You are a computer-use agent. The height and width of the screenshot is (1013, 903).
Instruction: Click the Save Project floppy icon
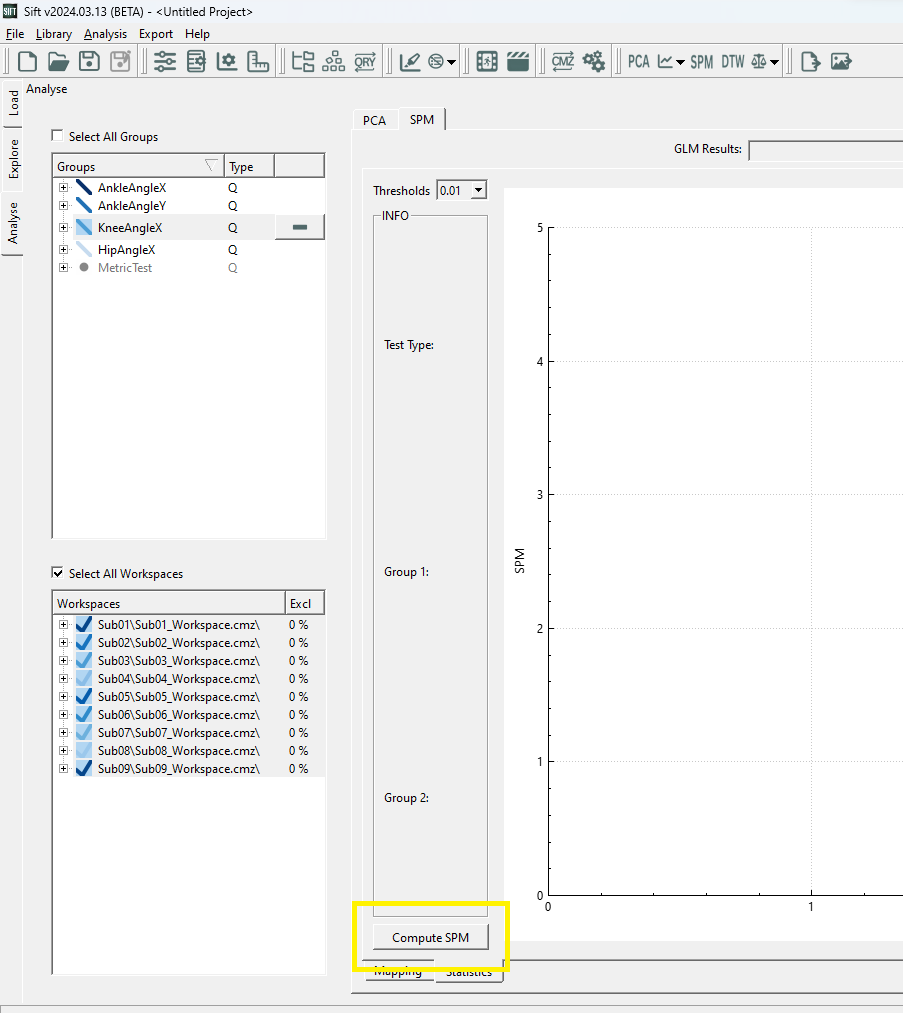click(89, 61)
